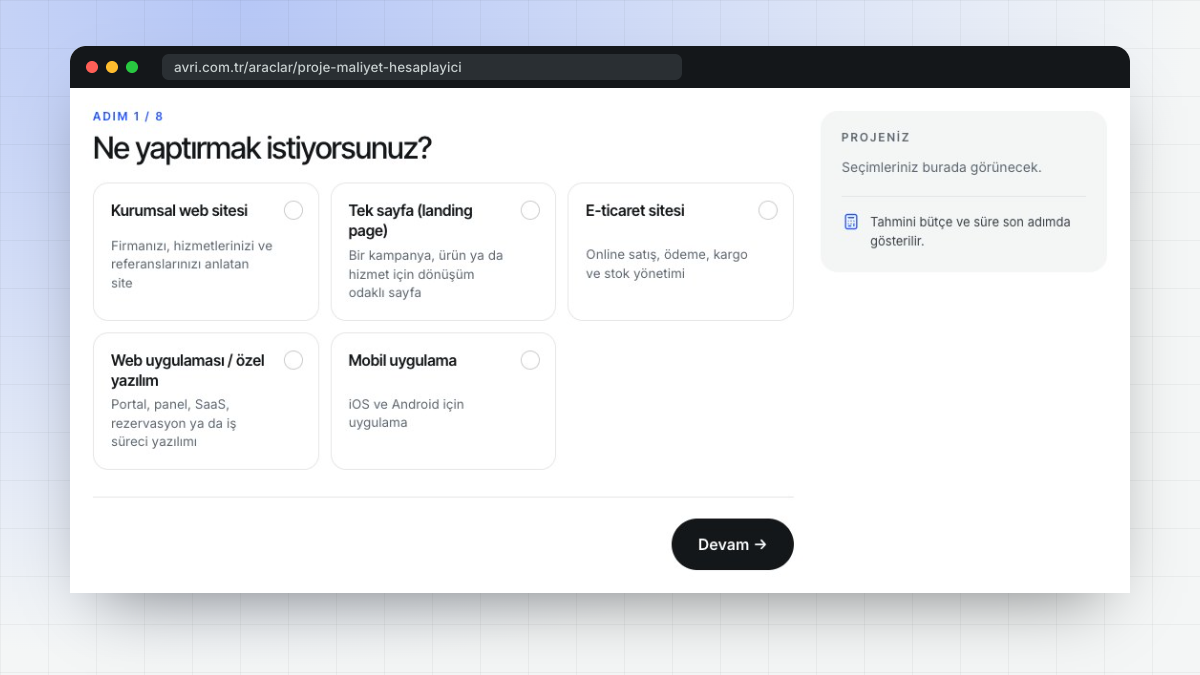Click the Devam button

click(732, 544)
